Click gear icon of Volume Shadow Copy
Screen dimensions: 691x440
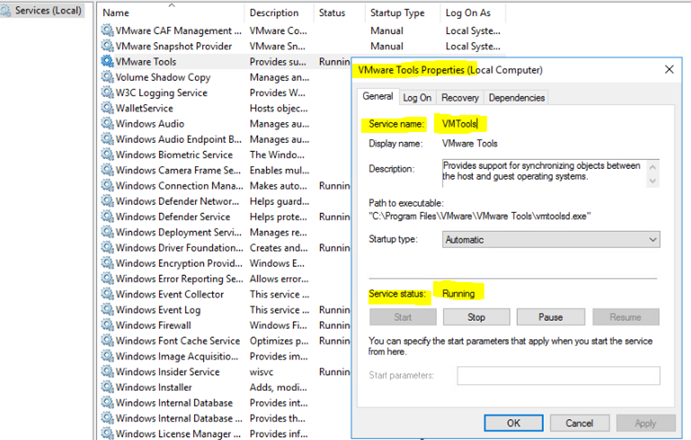[107, 76]
